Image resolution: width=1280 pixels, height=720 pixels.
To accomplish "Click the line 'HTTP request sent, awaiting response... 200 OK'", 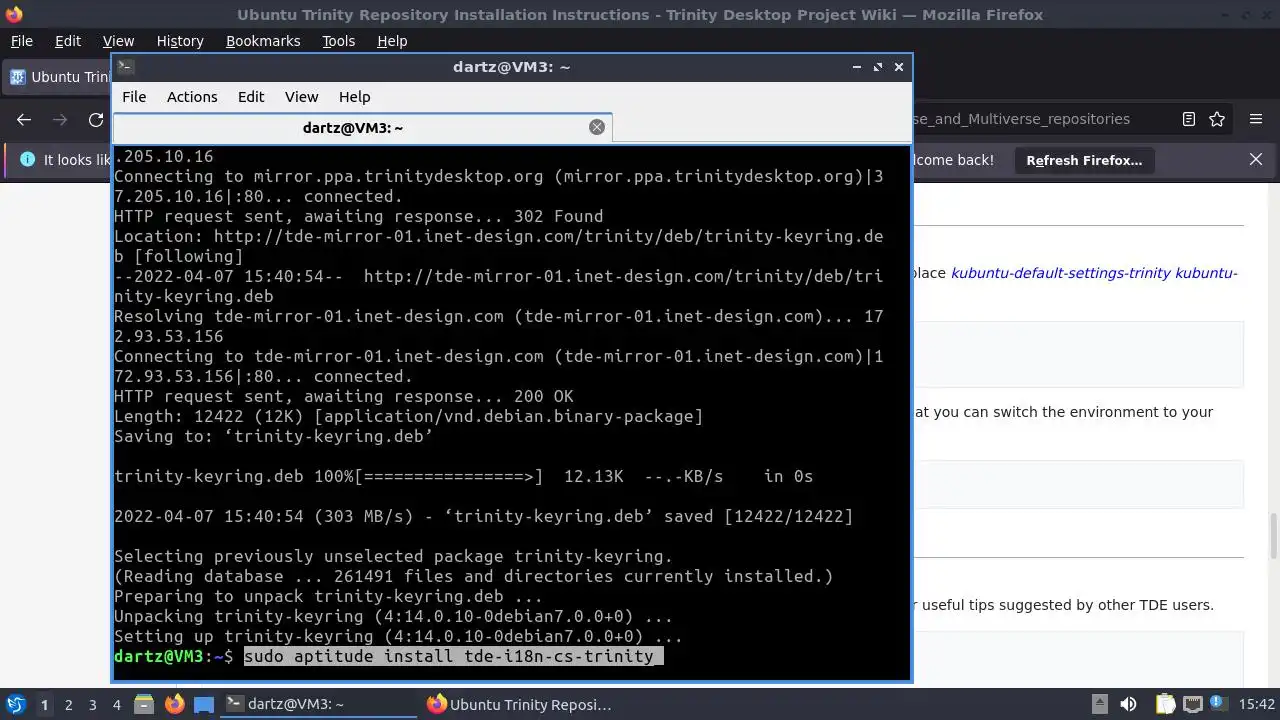I will pos(344,396).
